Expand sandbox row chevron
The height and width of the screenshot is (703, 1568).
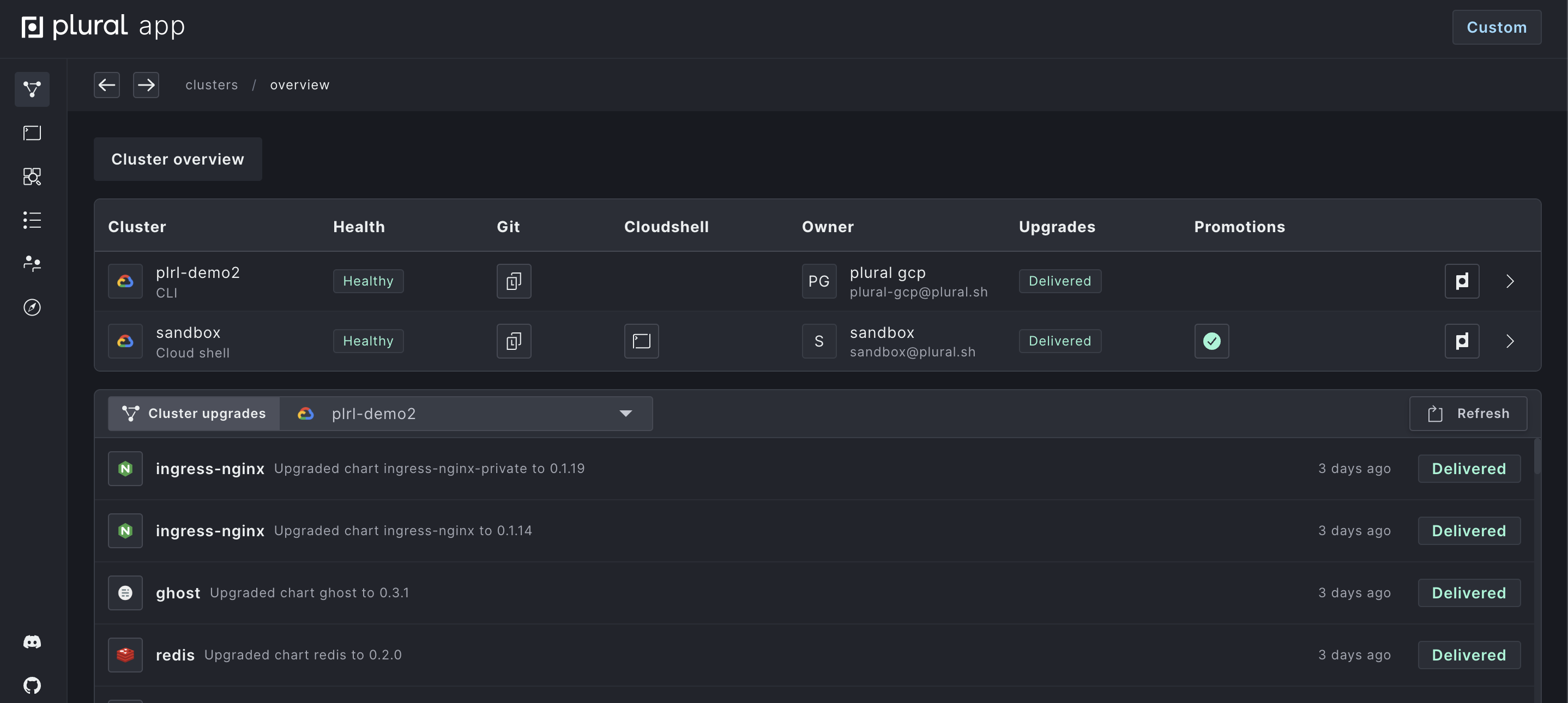[1510, 341]
